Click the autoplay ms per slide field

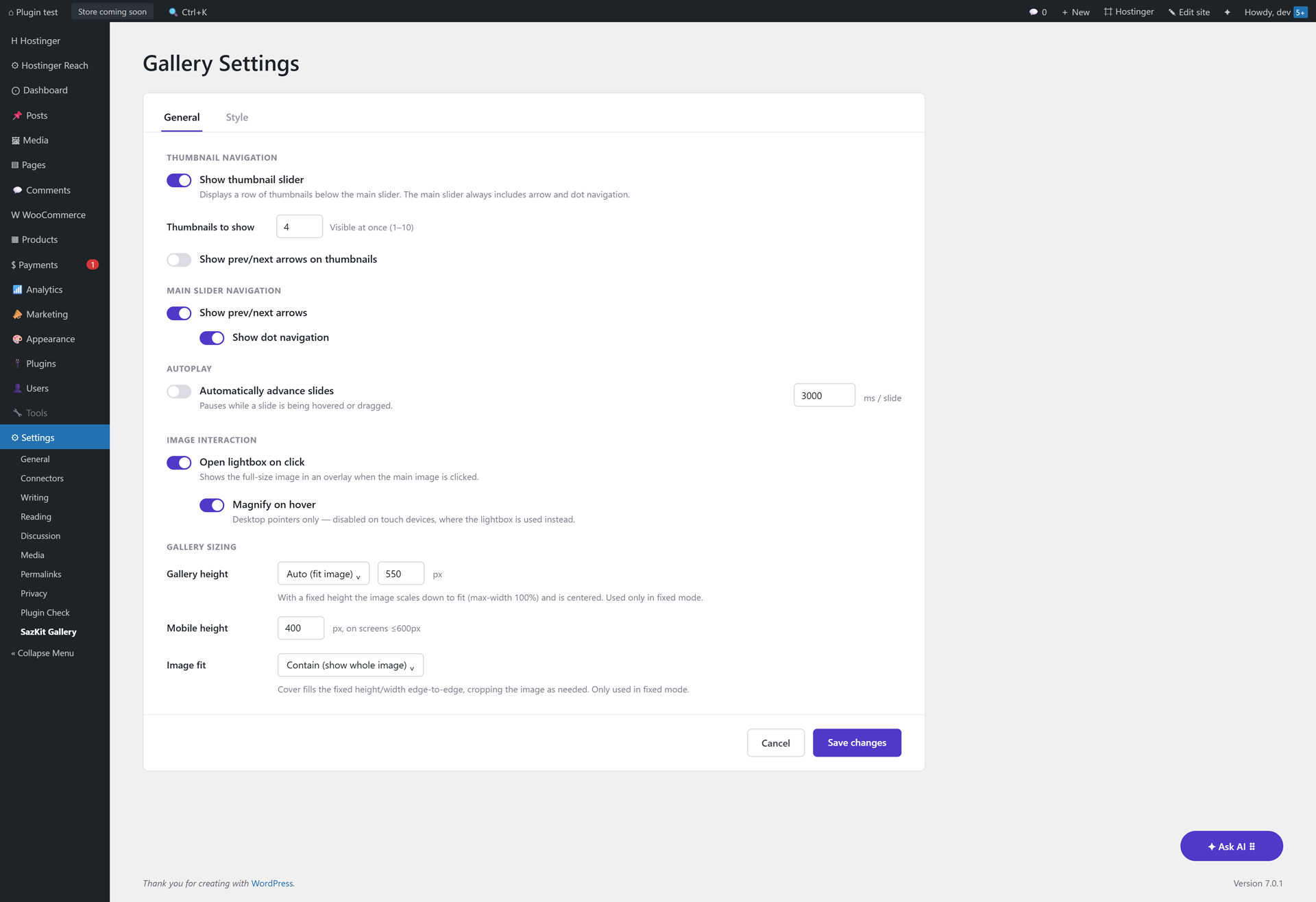pos(825,395)
